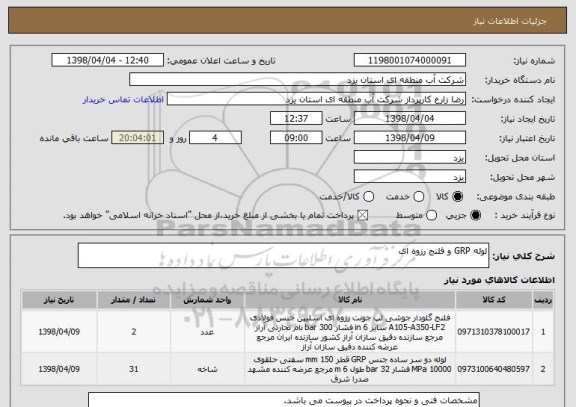Click the validity time field 09:00

(296, 138)
